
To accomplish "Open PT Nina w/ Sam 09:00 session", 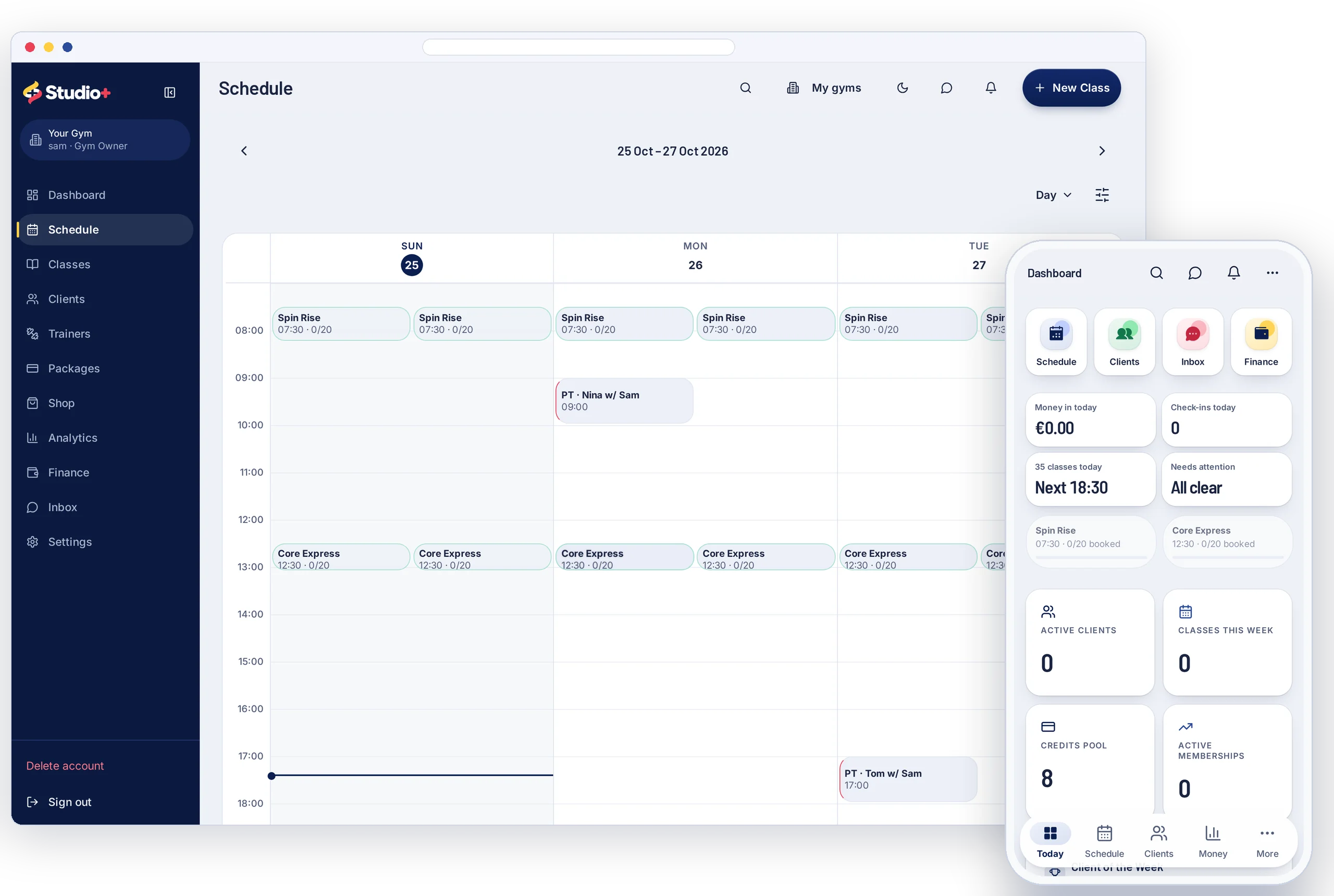I will (x=624, y=401).
